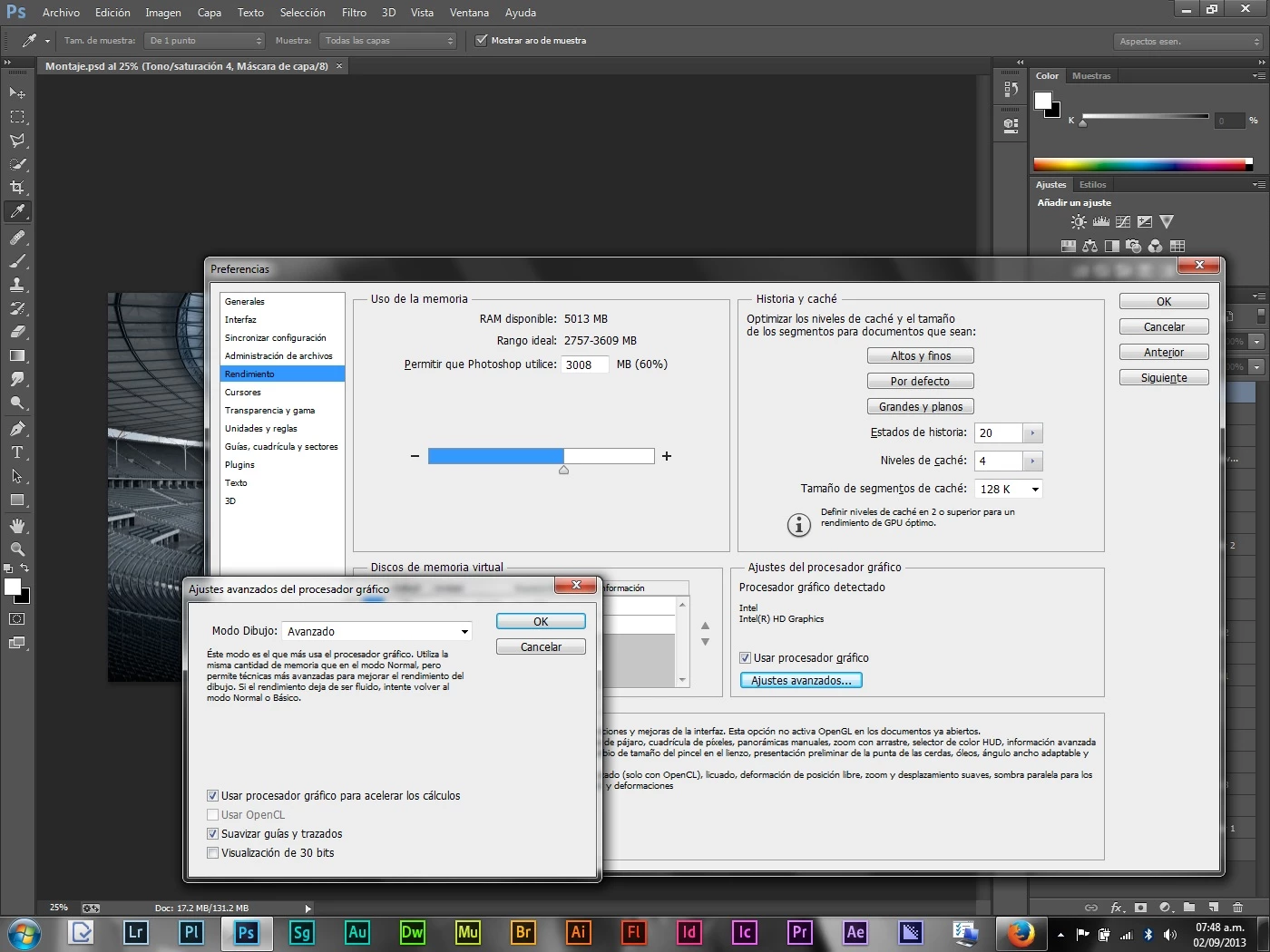Open Tam. de muestra dropdown
Image resolution: width=1270 pixels, height=952 pixels.
click(205, 41)
